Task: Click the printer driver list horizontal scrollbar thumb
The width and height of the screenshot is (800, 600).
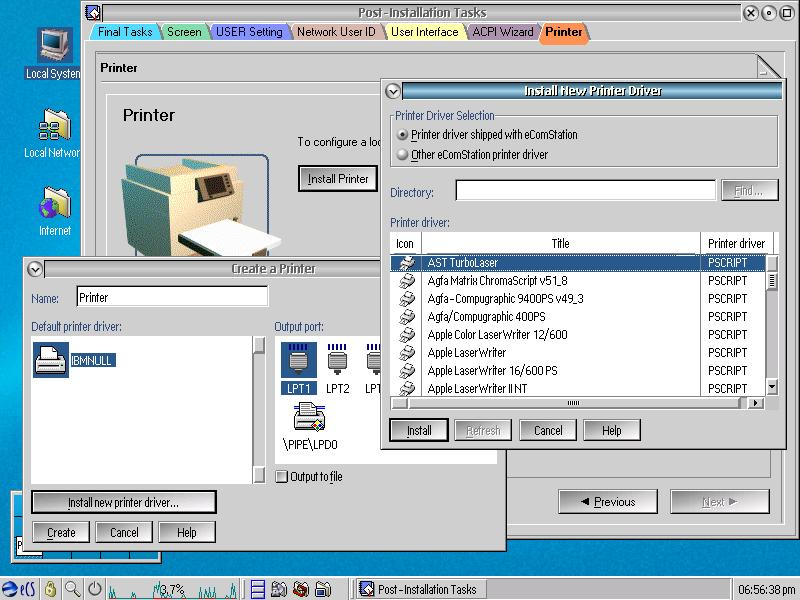Action: tap(573, 403)
